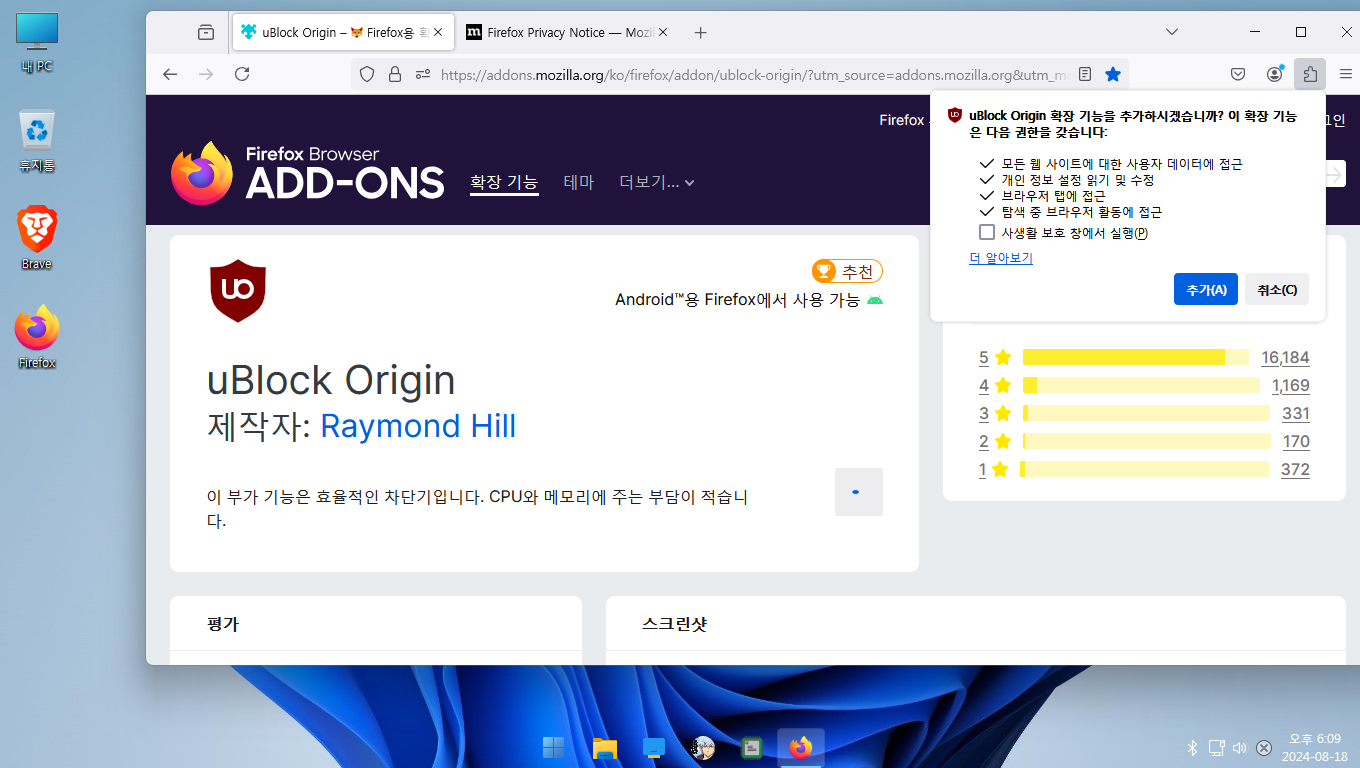Open the Raymond Hill author link
Image resolution: width=1360 pixels, height=768 pixels.
pos(418,426)
